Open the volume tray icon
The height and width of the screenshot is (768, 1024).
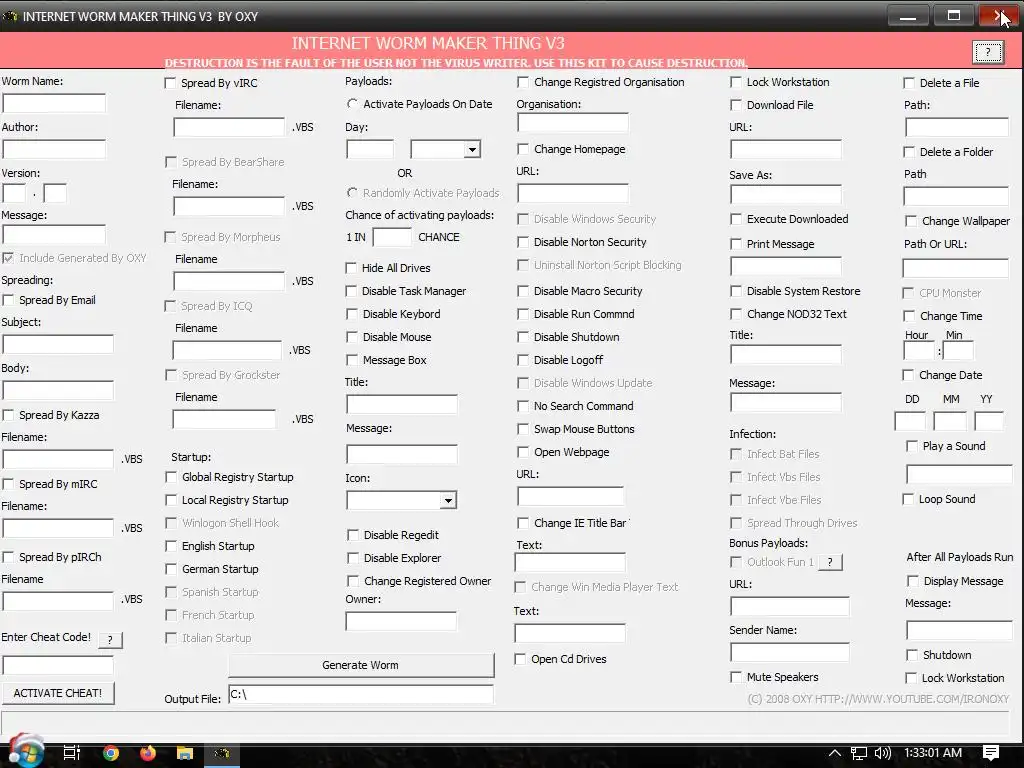click(x=883, y=753)
